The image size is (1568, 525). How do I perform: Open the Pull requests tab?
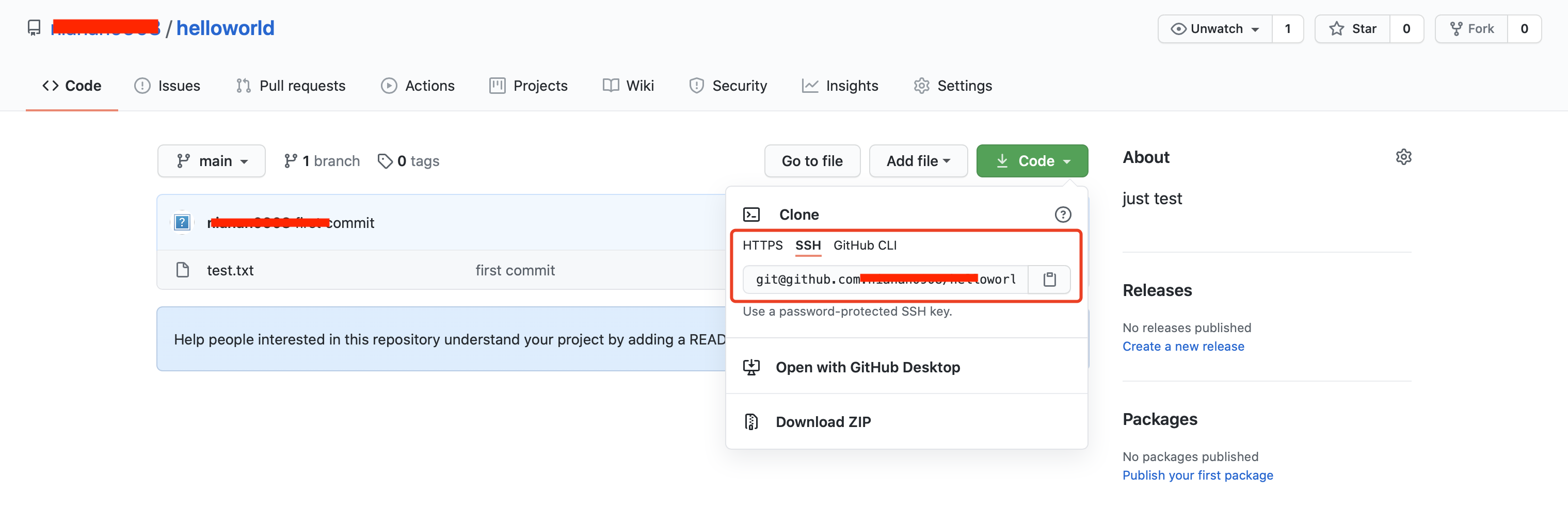[291, 86]
